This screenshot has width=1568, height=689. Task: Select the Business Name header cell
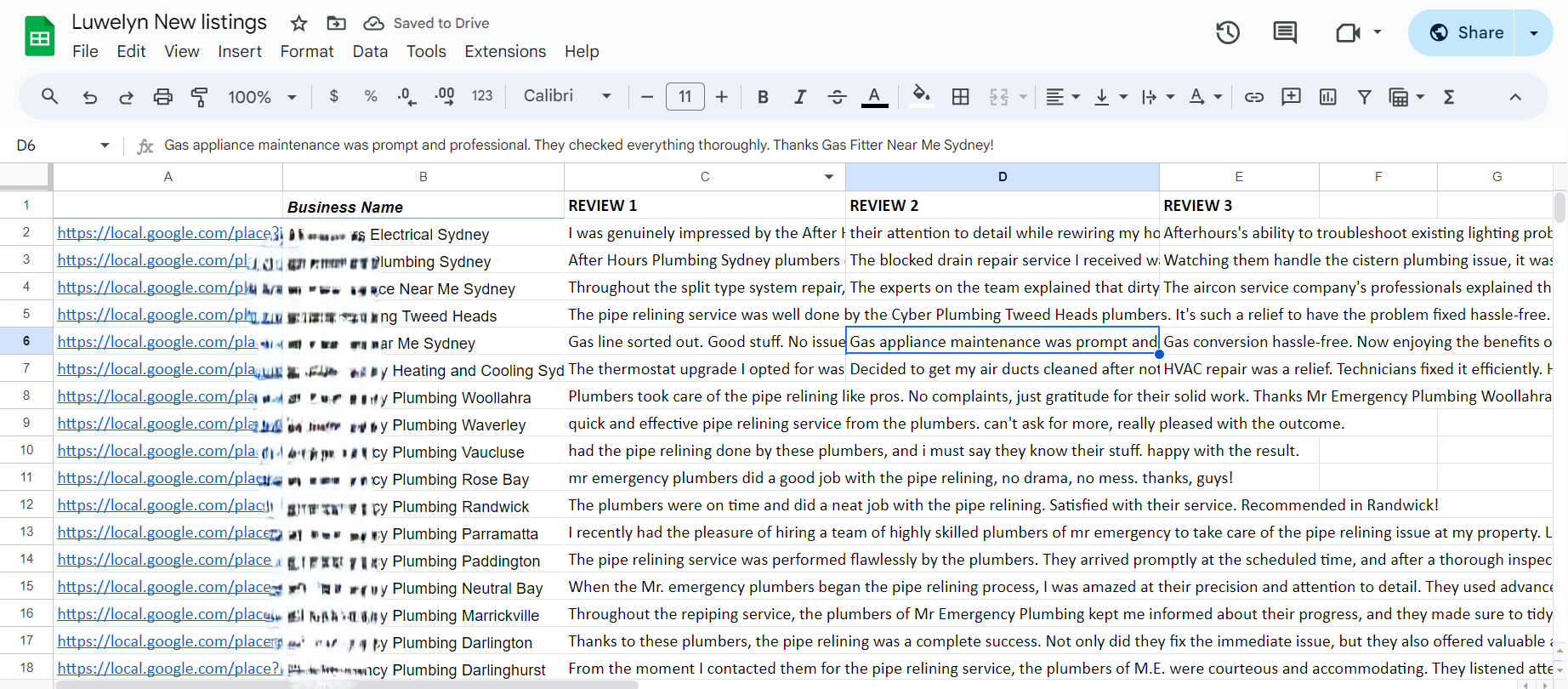423,206
